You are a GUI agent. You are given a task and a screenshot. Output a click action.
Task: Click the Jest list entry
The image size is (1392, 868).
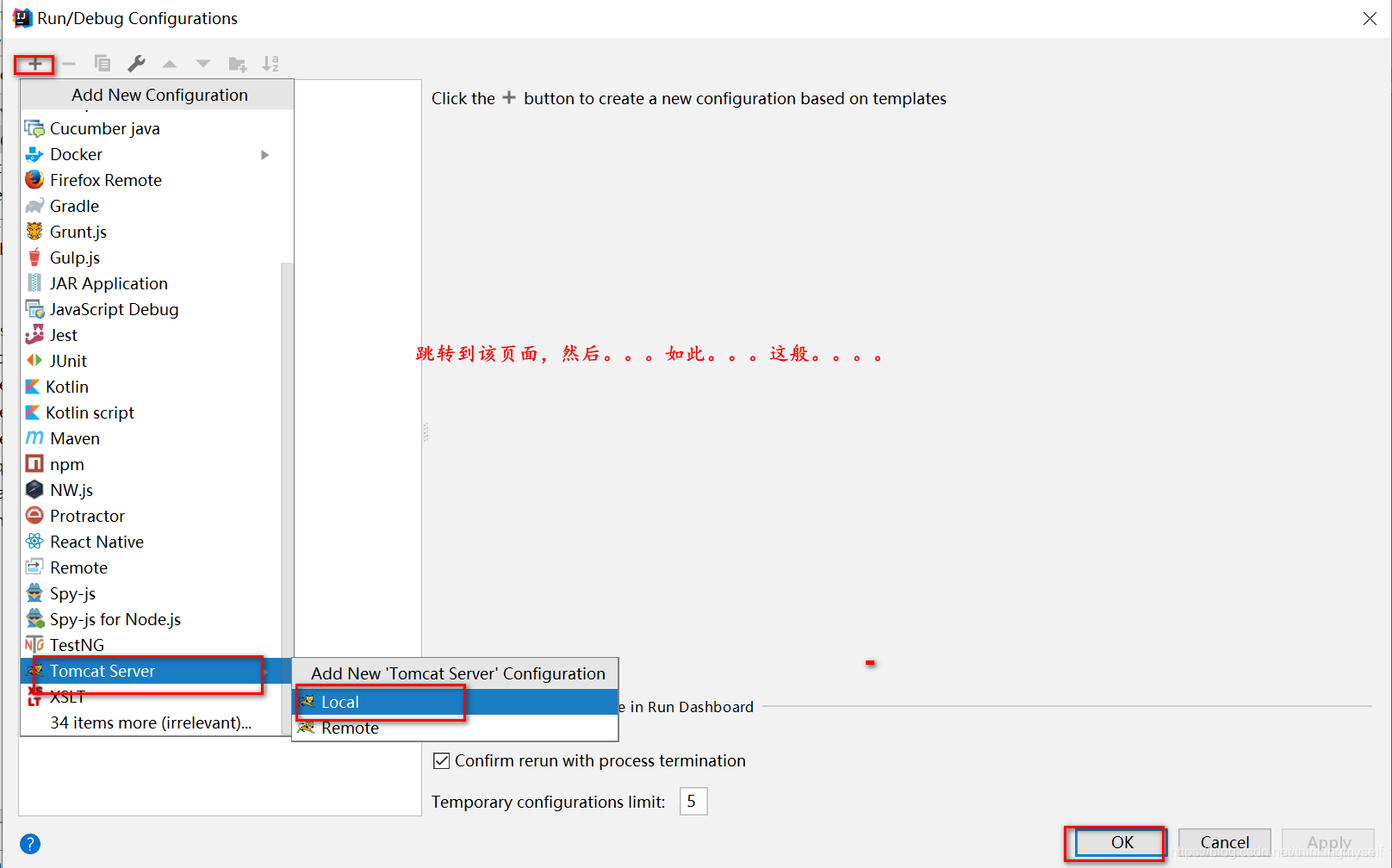150,335
